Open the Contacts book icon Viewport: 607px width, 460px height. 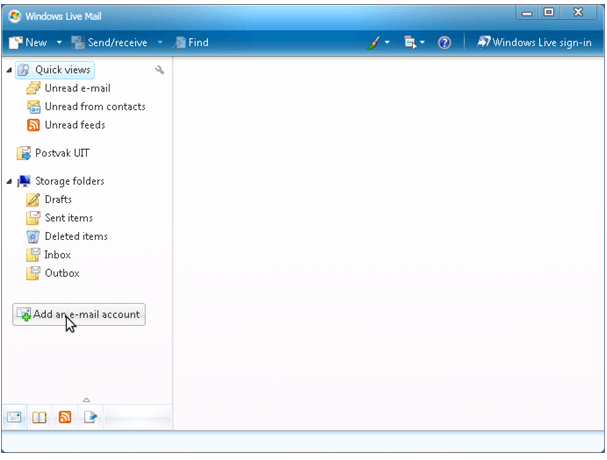pos(40,417)
